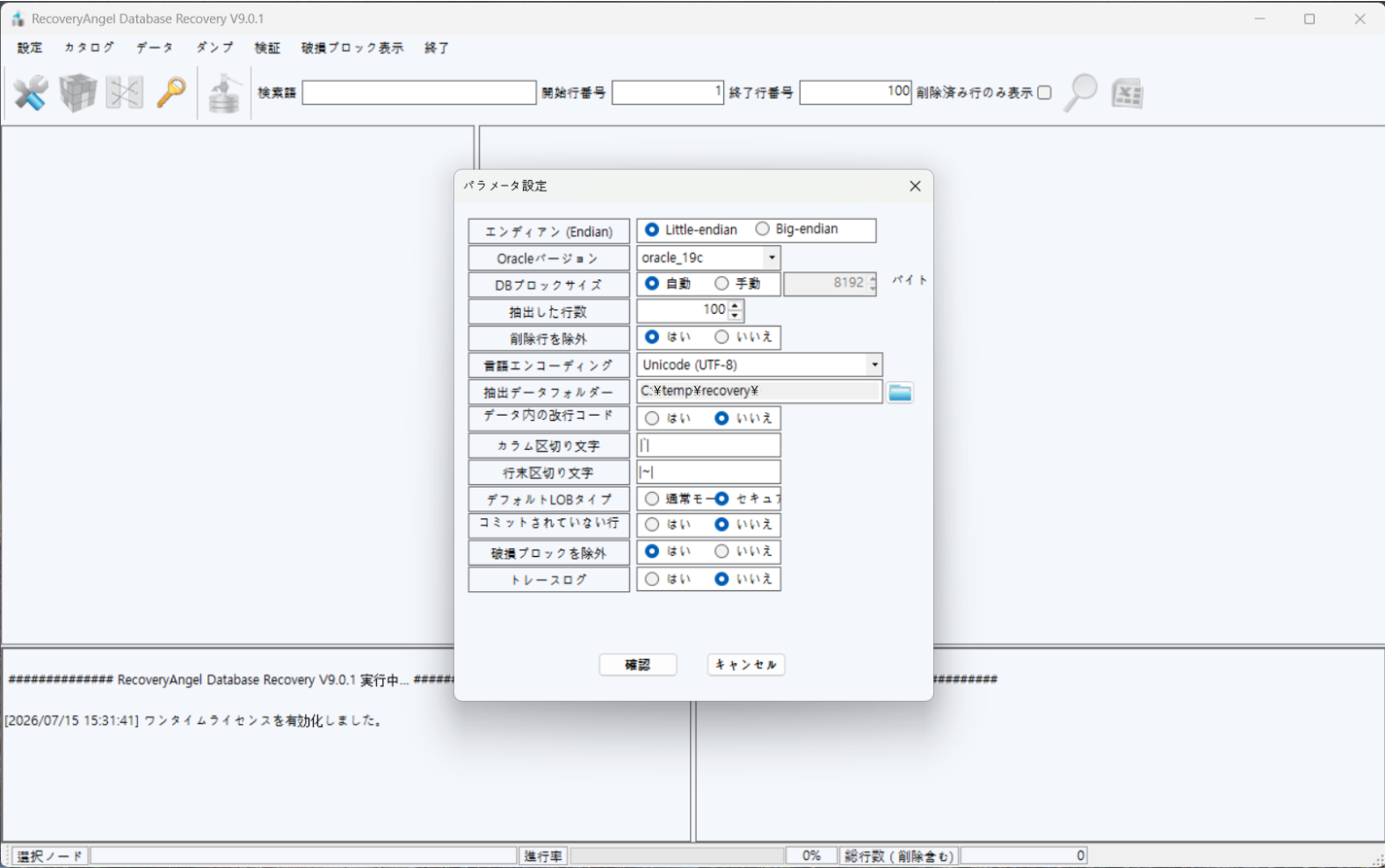Decrease 抽出した行数 spinner down arrow
The width and height of the screenshot is (1385, 868).
point(736,315)
